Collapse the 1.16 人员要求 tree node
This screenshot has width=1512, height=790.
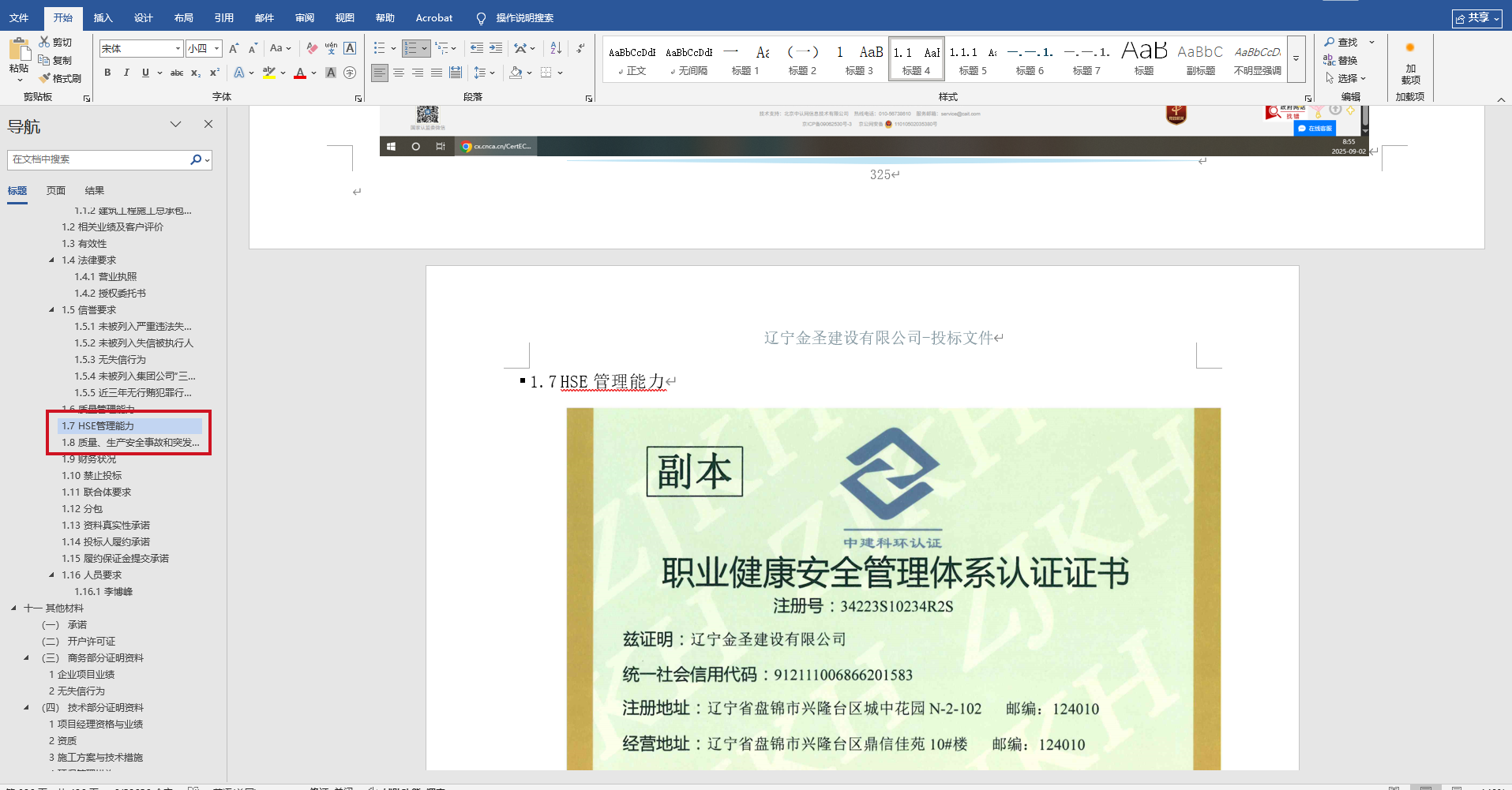click(52, 575)
